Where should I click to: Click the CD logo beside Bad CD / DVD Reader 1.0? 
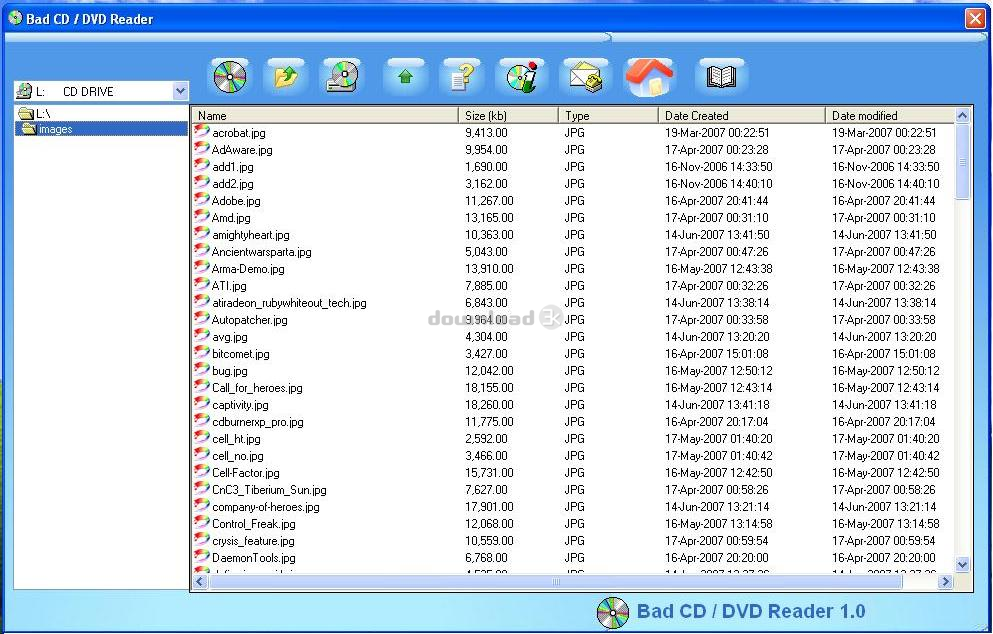[x=612, y=612]
